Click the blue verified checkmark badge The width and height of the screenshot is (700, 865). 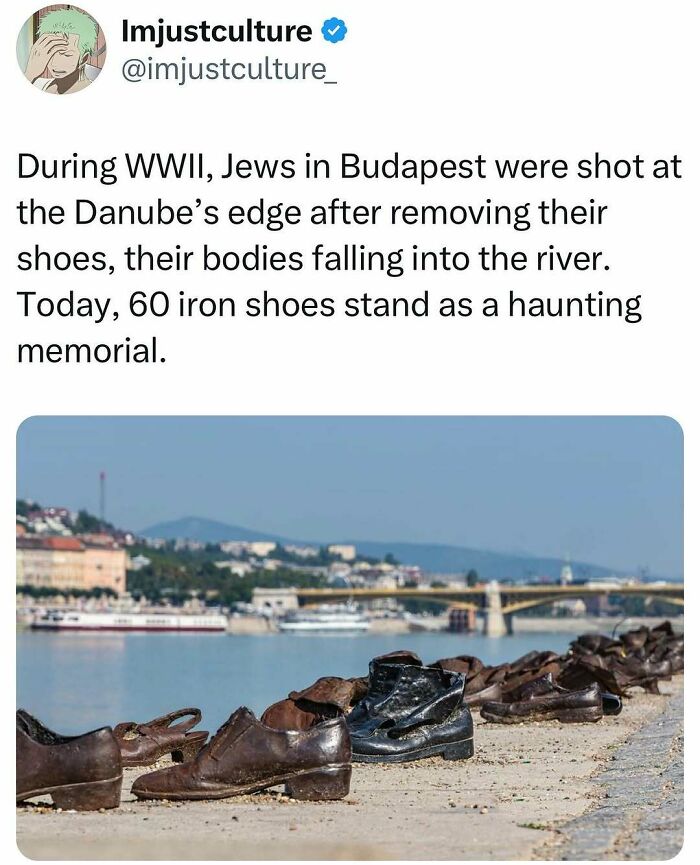pyautogui.click(x=333, y=31)
